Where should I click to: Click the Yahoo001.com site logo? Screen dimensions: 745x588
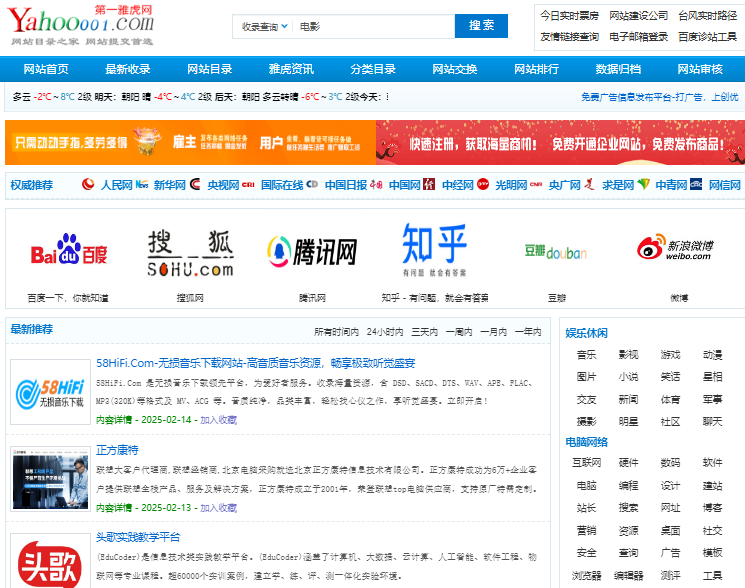click(x=80, y=25)
